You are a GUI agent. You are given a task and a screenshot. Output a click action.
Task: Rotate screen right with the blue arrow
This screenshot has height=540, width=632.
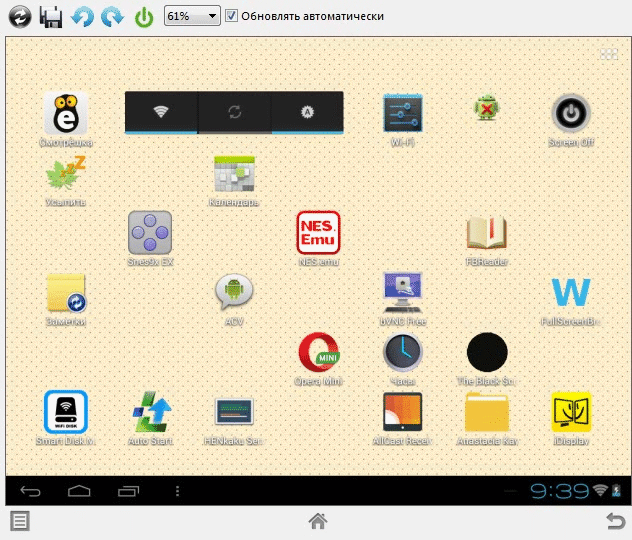pos(112,17)
